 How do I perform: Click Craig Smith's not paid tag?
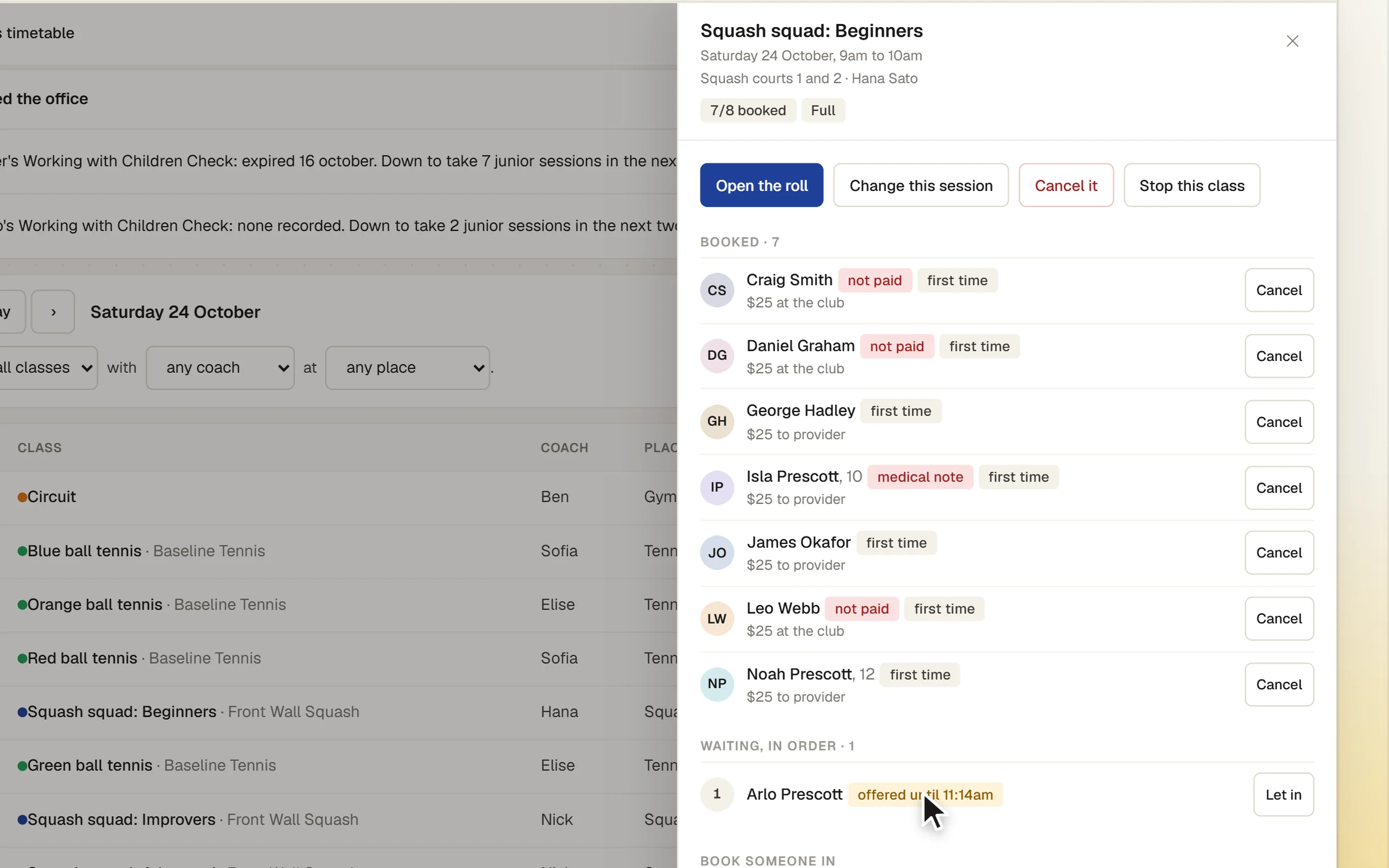click(875, 281)
